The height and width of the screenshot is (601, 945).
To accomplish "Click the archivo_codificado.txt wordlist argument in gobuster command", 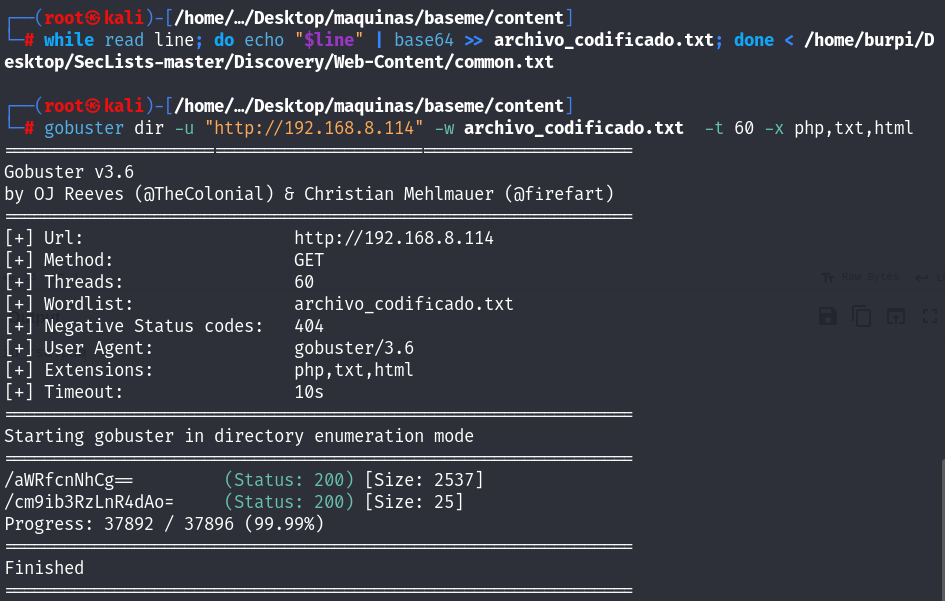I will click(574, 128).
